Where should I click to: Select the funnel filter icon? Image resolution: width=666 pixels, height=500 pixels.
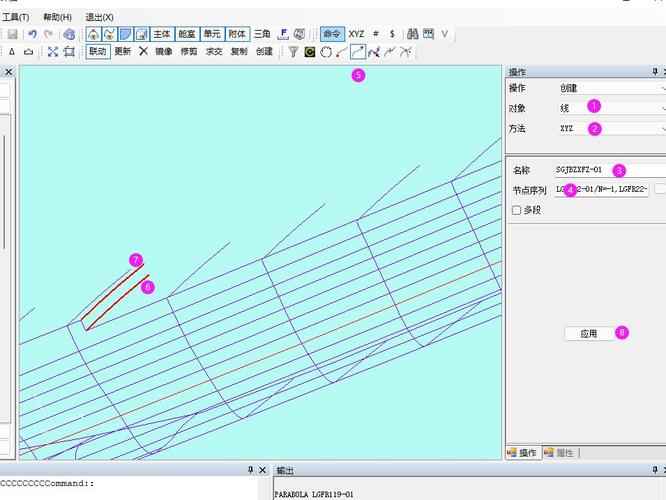293,51
